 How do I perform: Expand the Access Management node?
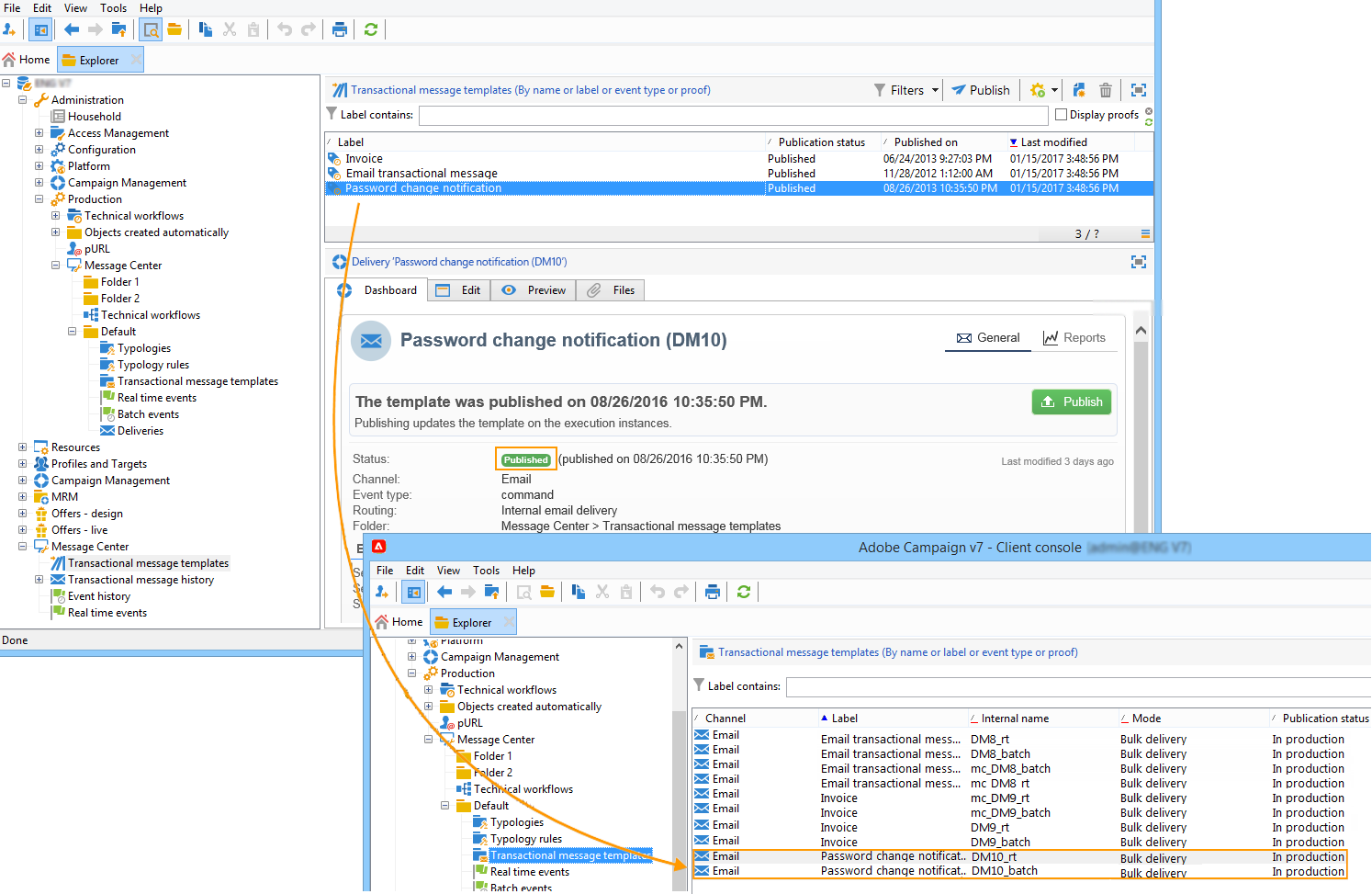click(x=39, y=133)
